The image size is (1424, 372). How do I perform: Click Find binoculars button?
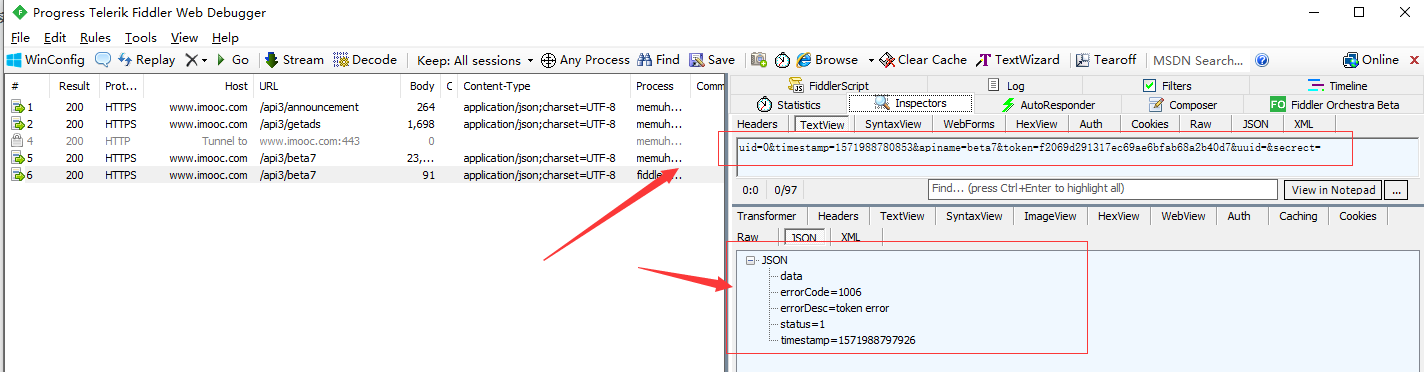(x=659, y=60)
